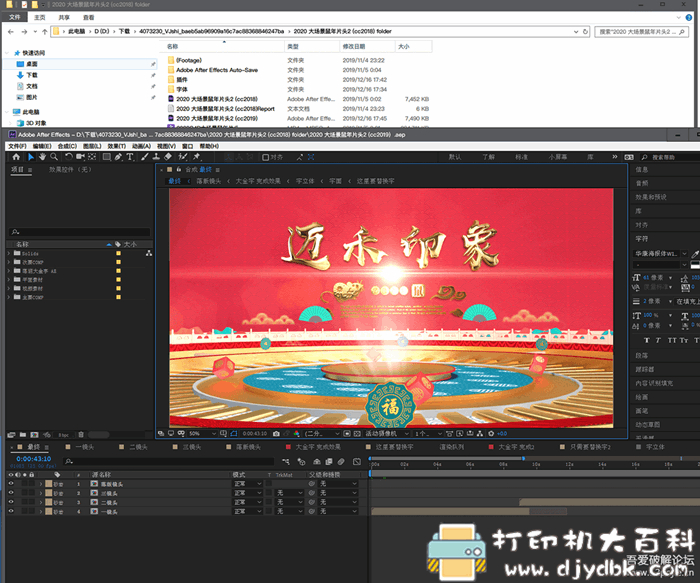Open the 文件(F) menu in After Effects
Image resolution: width=700 pixels, height=583 pixels.
[17, 146]
